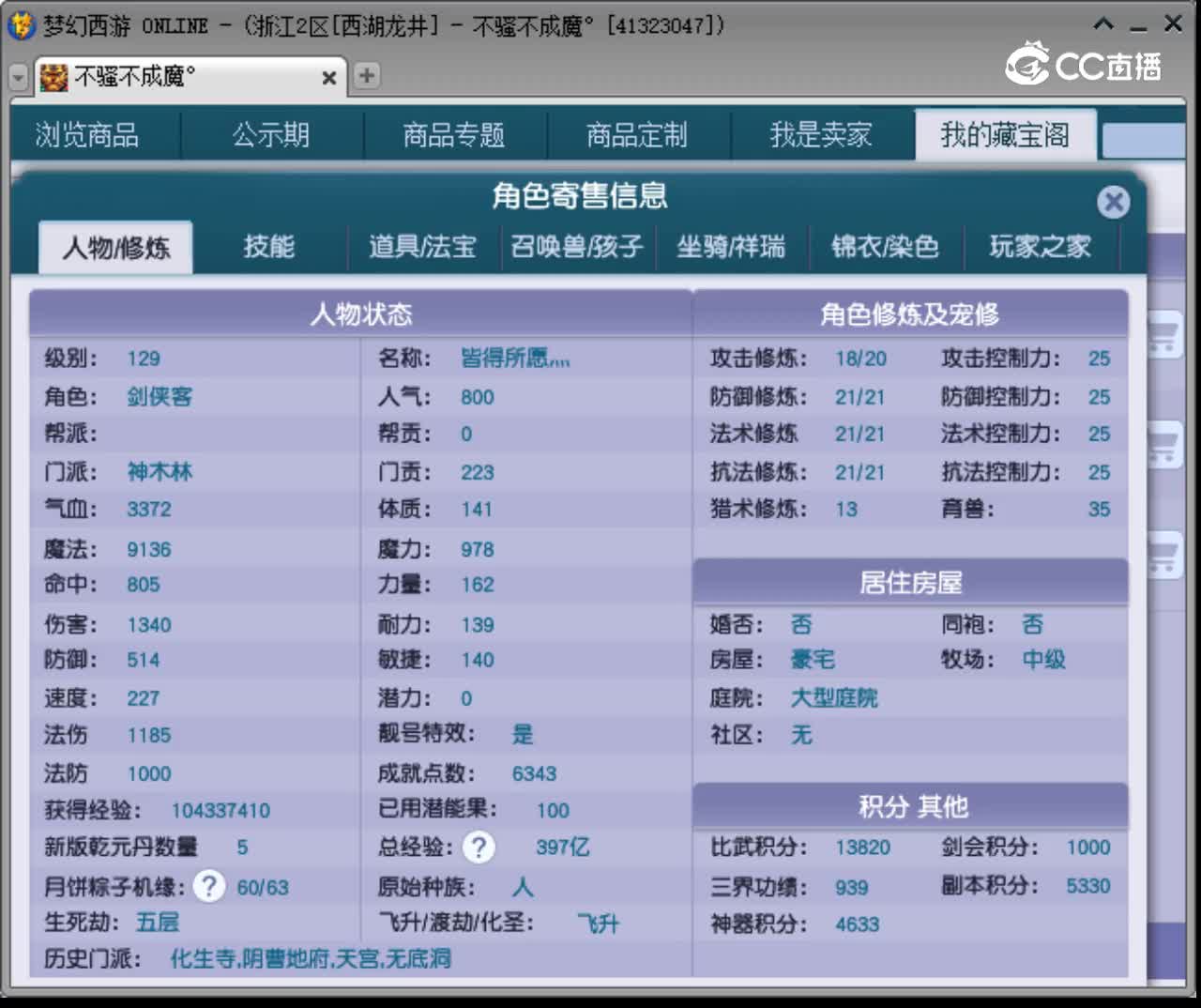Click the 新版乾元丹数量 value 5
This screenshot has height=1008, width=1201.
pyautogui.click(x=242, y=848)
